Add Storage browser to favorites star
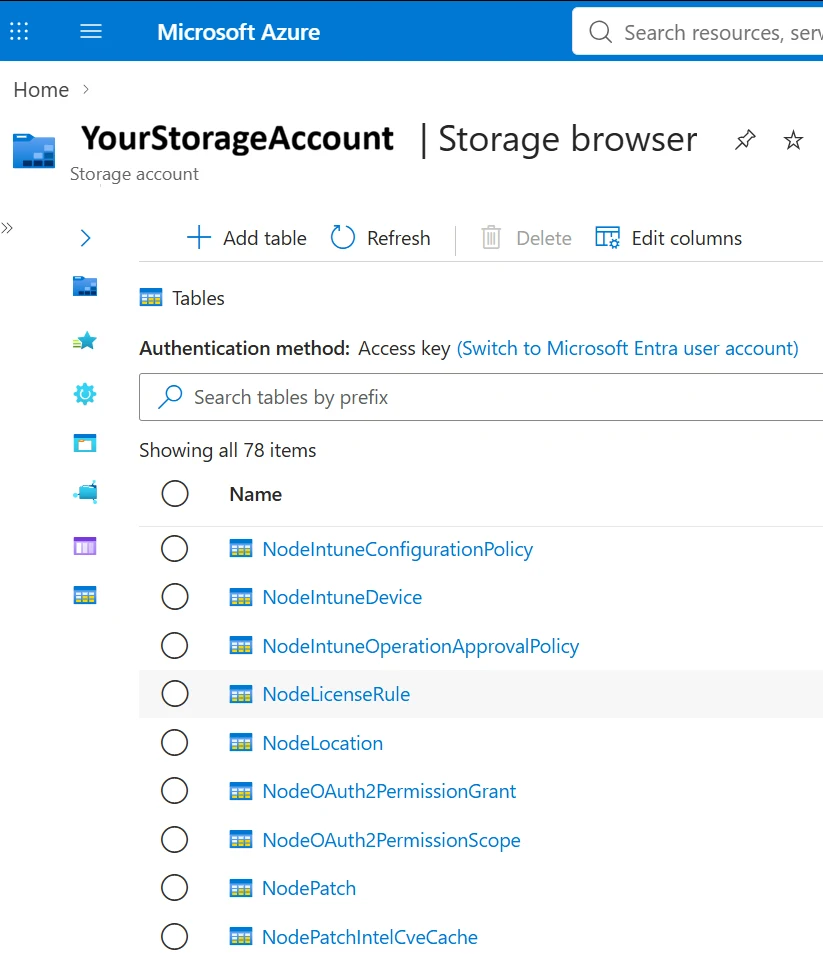823x961 pixels. [x=793, y=140]
